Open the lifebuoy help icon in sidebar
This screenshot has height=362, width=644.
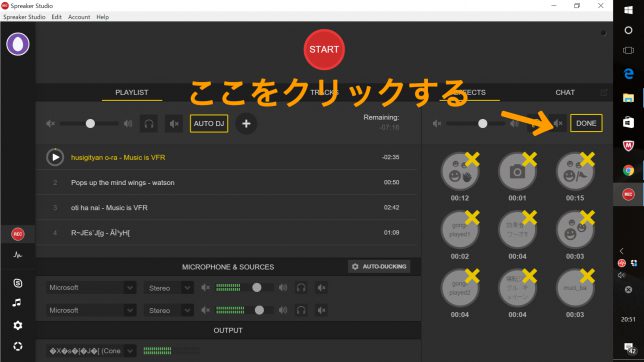tap(18, 346)
